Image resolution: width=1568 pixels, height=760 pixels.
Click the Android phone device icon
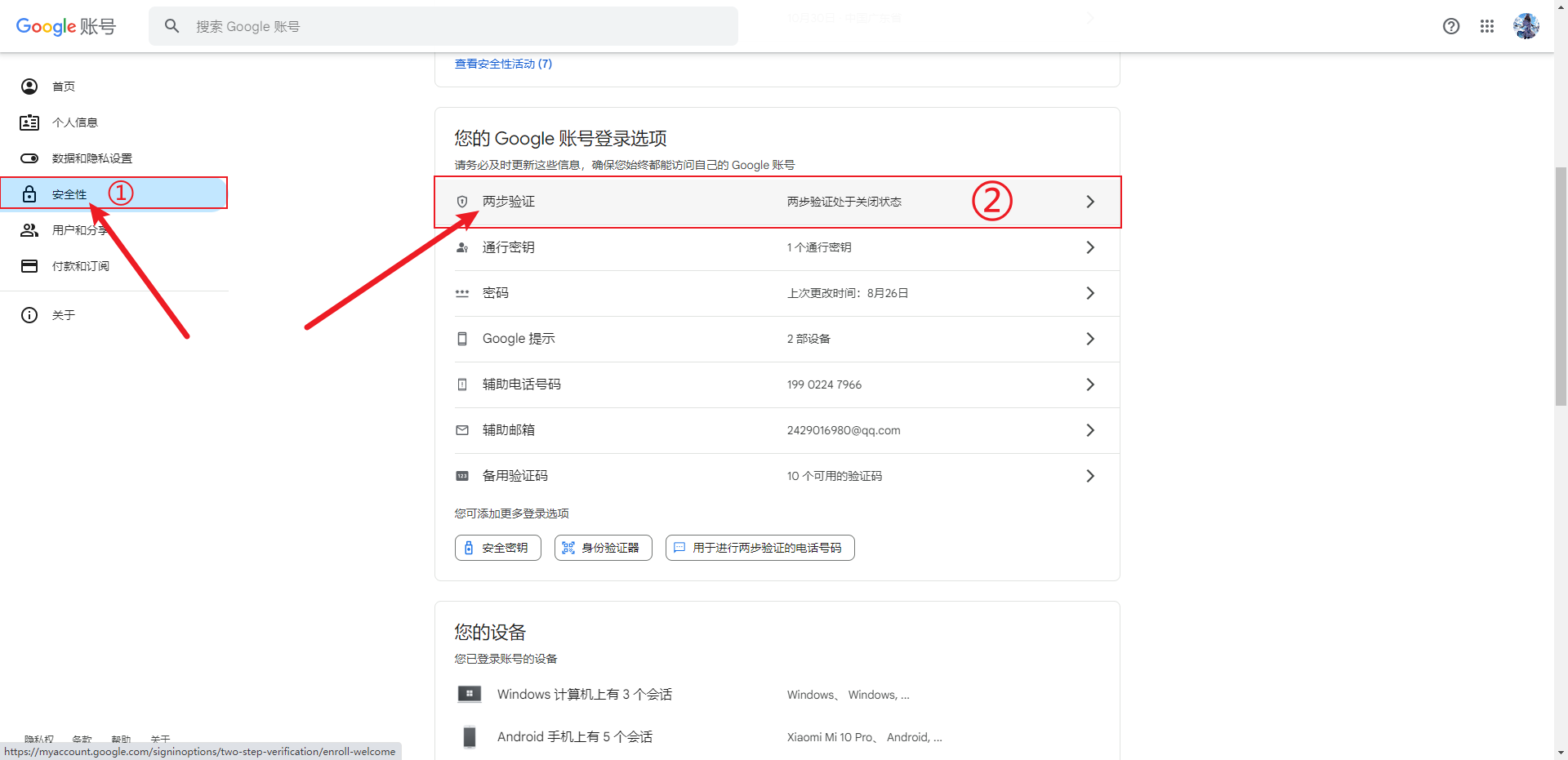pos(470,737)
